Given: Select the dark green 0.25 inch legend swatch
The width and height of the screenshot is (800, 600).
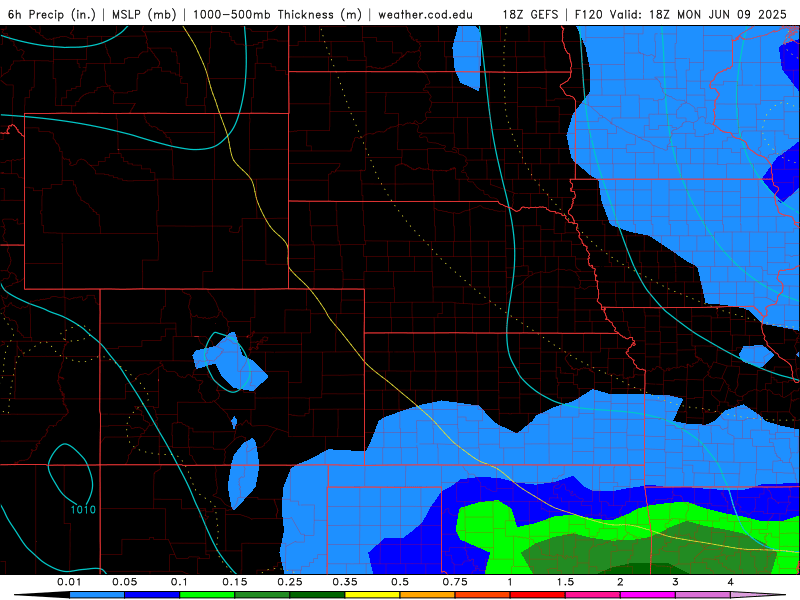Looking at the screenshot, I should 317,595.
